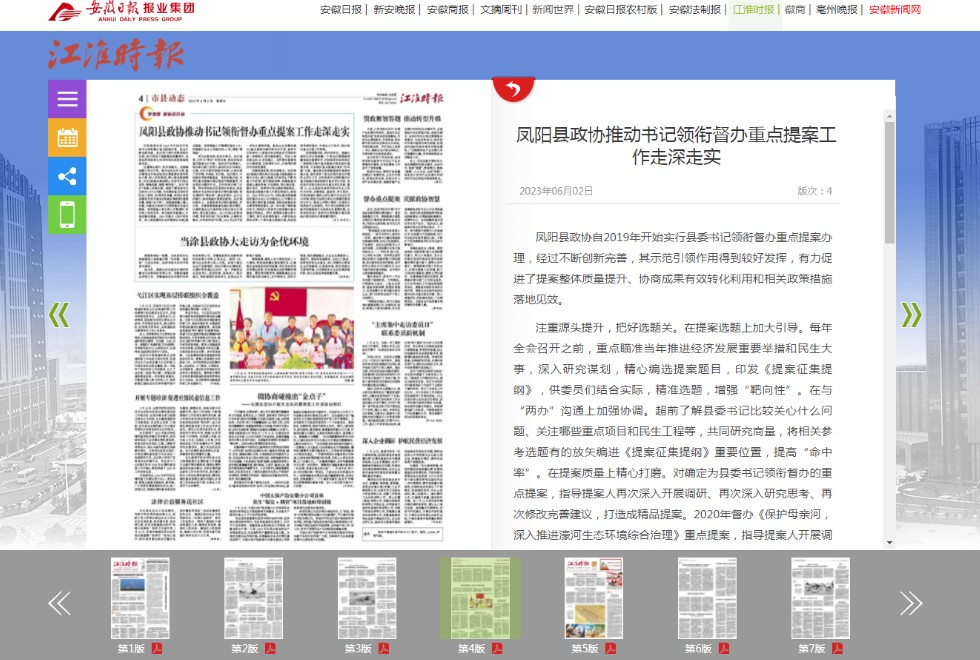Download PDF icon for 第1版
This screenshot has height=660, width=980.
157,649
